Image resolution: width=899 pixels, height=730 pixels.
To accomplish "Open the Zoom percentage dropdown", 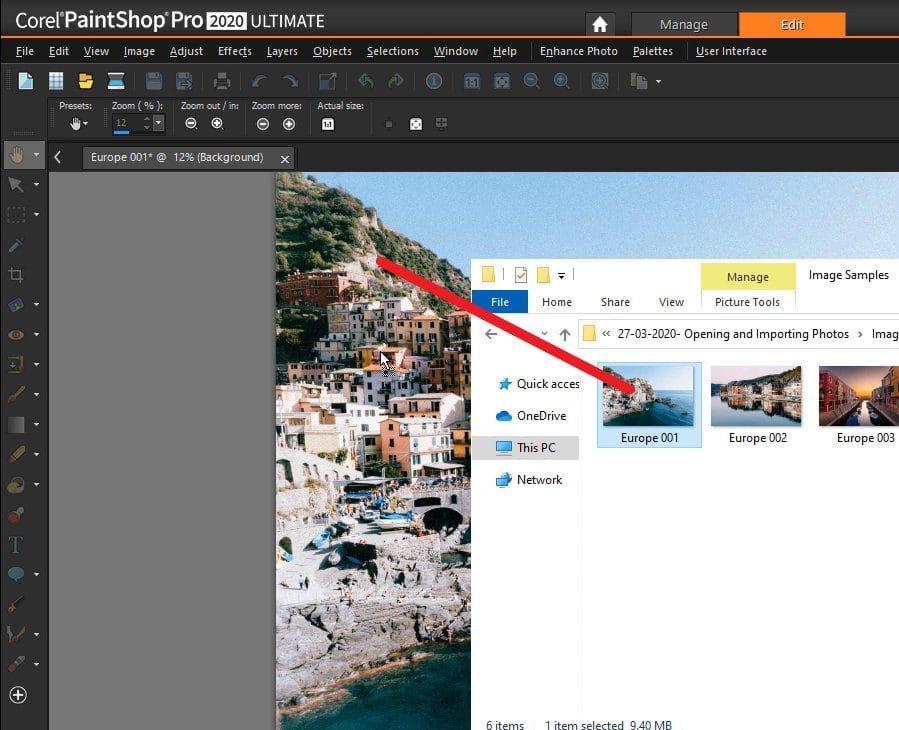I will point(157,123).
